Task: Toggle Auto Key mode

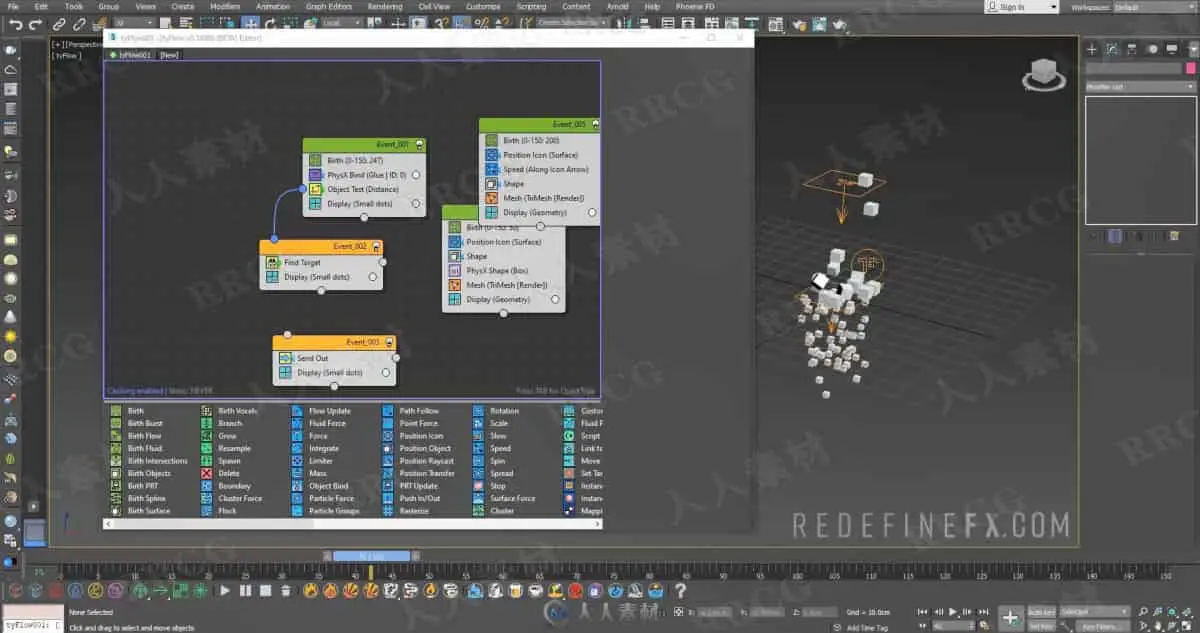Action: pos(1041,611)
